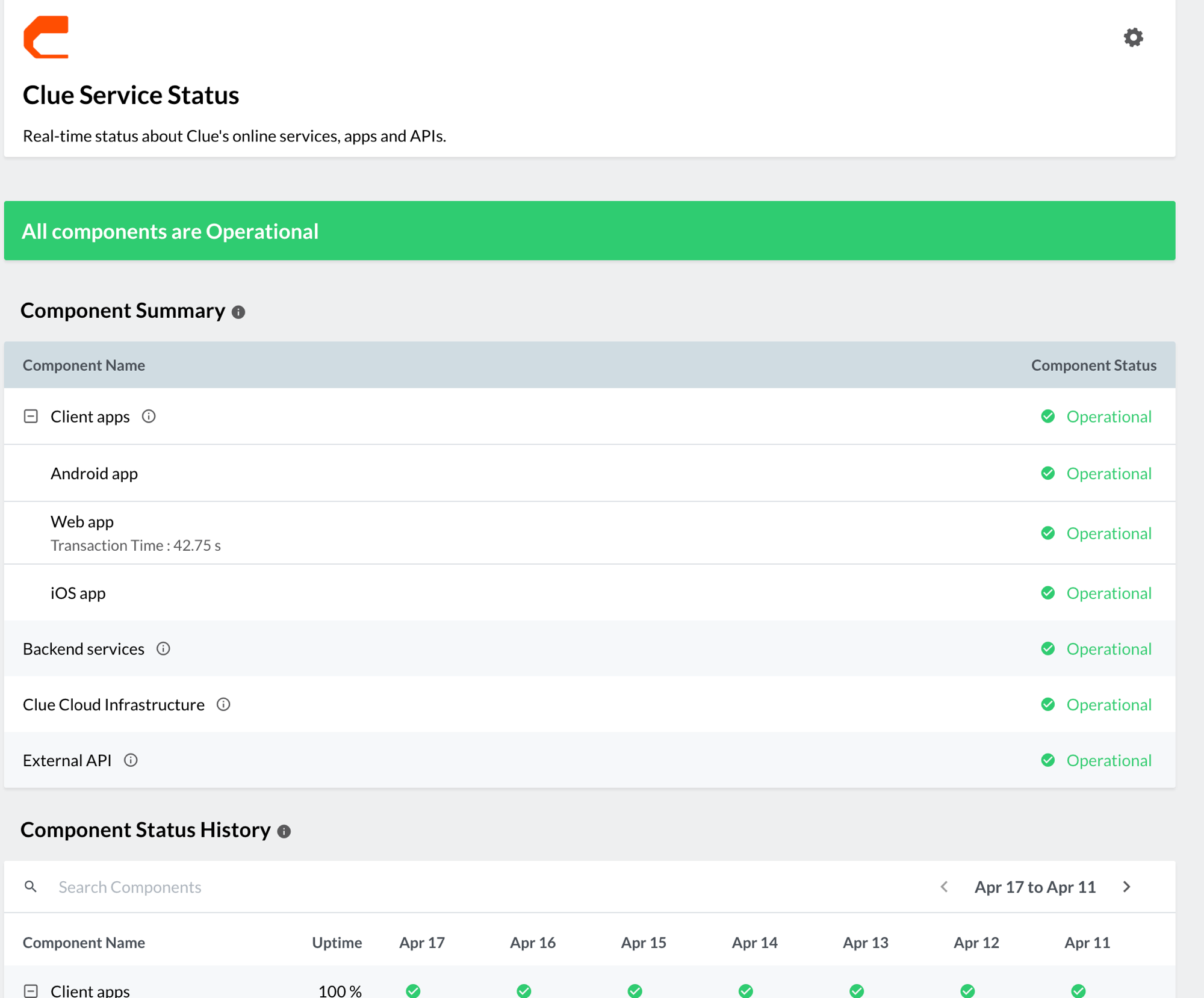Click the green check beside Web app status

(1048, 533)
